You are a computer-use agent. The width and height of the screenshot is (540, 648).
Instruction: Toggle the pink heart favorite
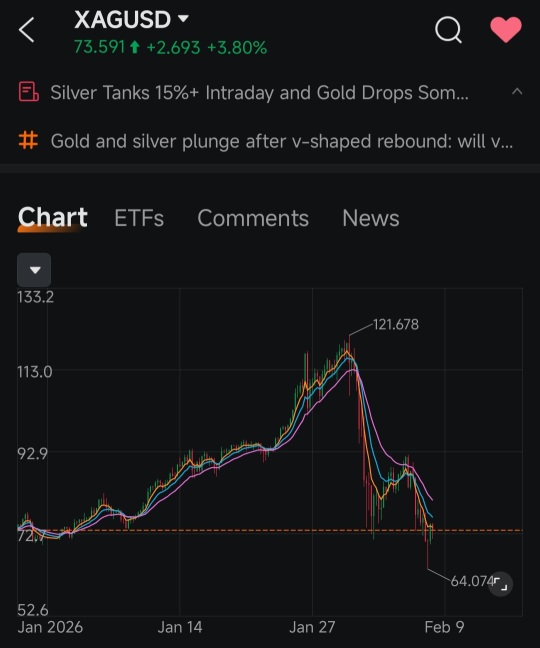506,30
